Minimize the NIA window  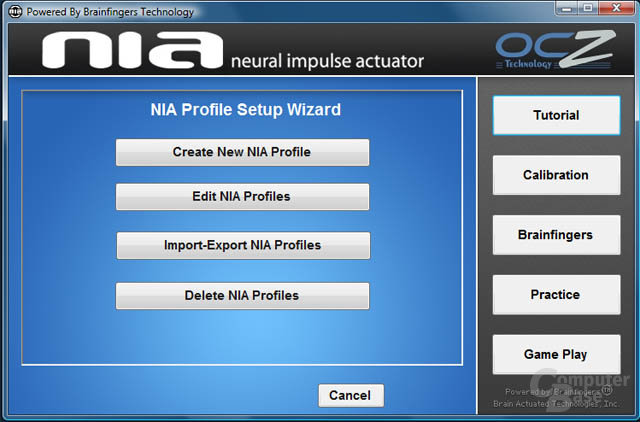pos(567,8)
